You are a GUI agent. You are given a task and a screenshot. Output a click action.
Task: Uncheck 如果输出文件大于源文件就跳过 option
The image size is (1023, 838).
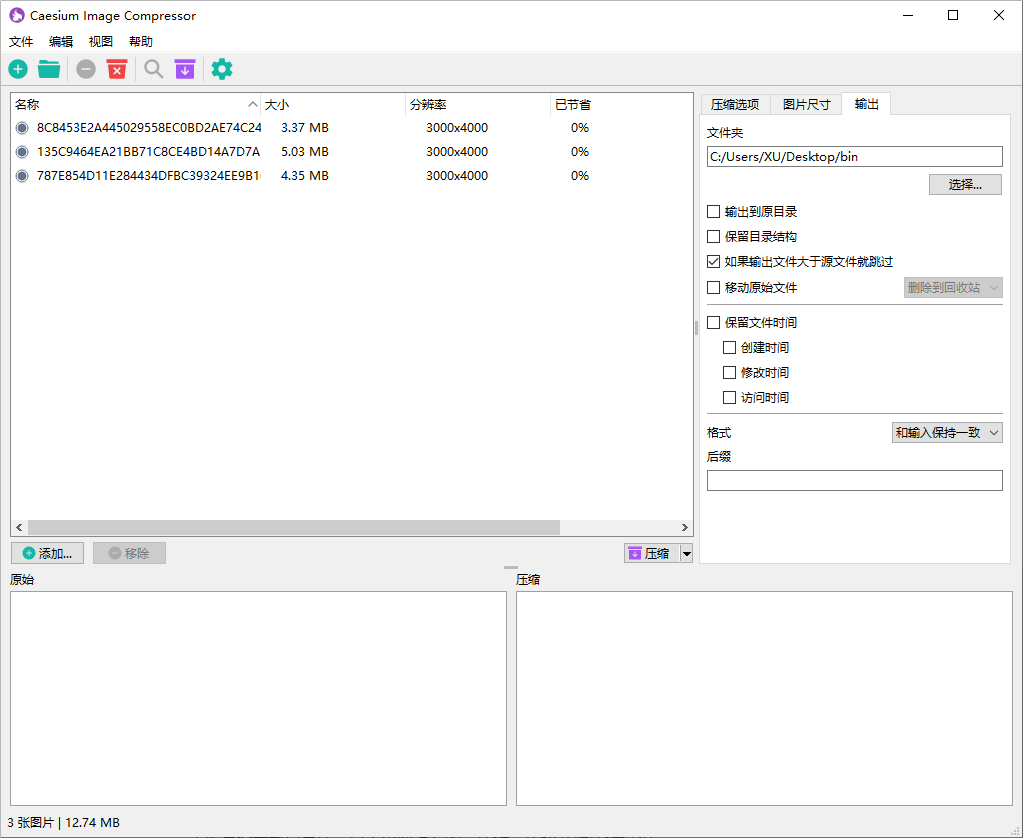[x=713, y=262]
